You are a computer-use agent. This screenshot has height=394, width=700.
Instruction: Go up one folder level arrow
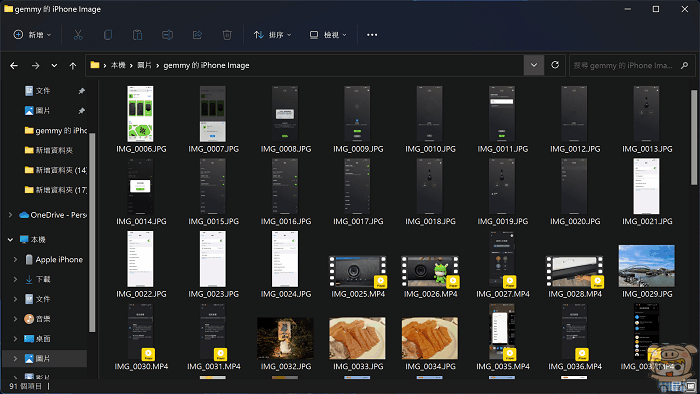point(73,66)
